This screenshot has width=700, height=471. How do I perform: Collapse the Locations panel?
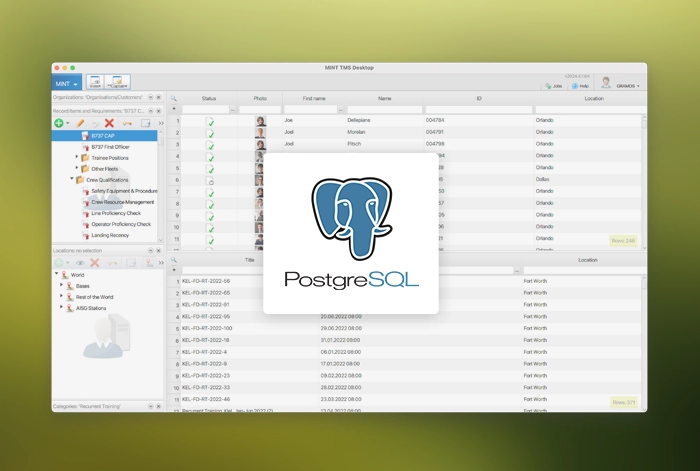(150, 250)
